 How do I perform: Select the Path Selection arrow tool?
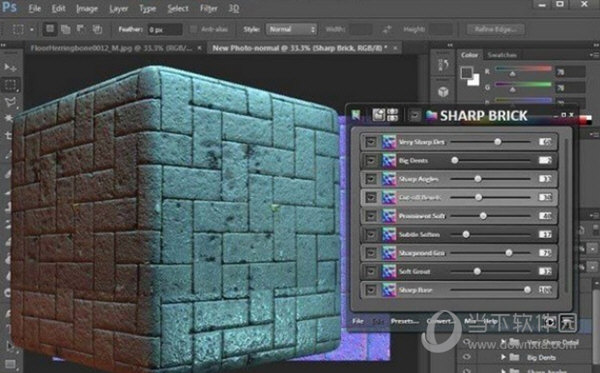click(x=9, y=347)
